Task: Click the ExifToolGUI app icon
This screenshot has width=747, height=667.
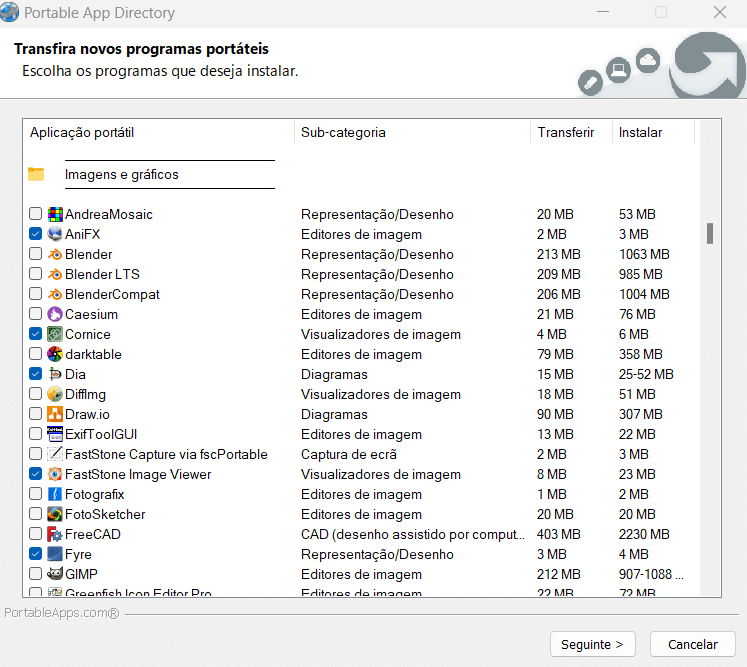Action: [55, 435]
